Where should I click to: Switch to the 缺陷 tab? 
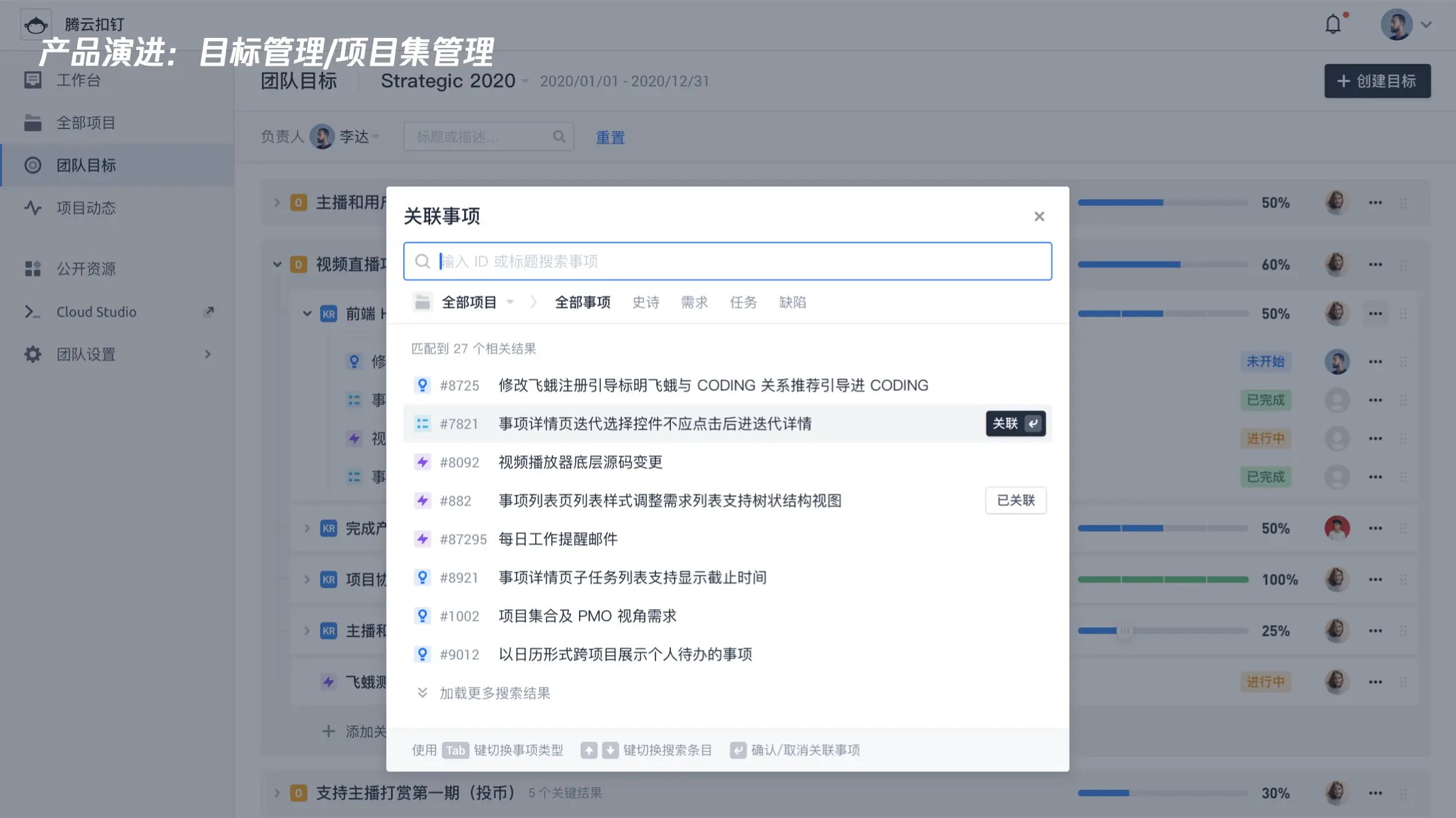(x=792, y=303)
